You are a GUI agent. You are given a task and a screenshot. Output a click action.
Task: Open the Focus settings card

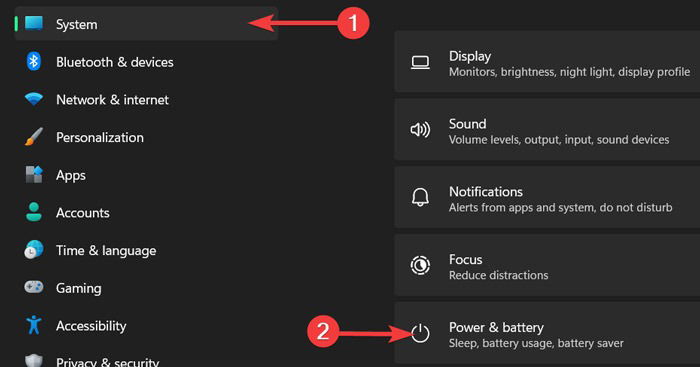547,265
